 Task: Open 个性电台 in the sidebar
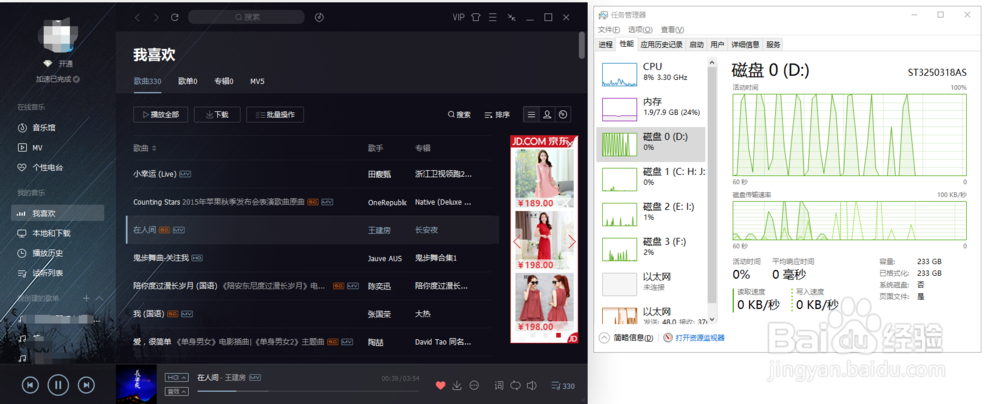(48, 167)
